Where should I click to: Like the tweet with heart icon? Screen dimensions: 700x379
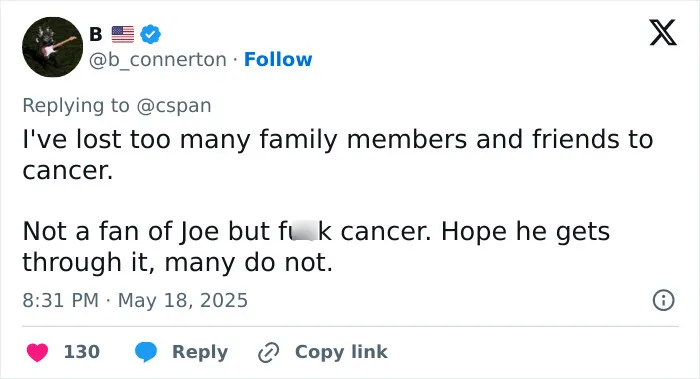coord(37,352)
